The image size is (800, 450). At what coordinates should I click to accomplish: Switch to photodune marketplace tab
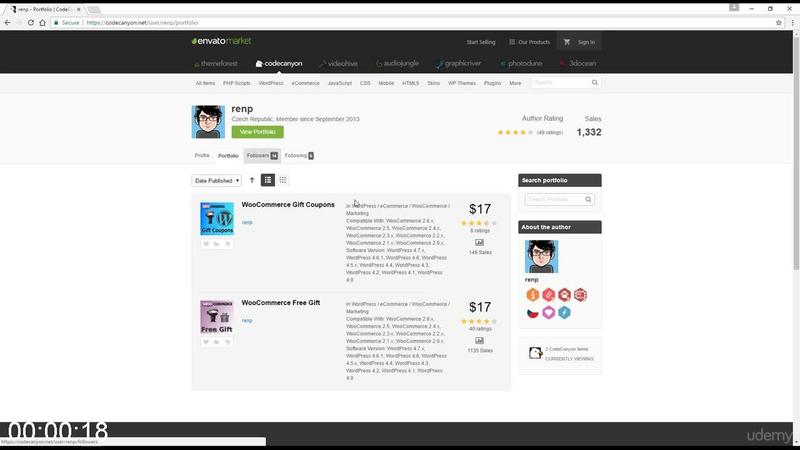tap(521, 64)
